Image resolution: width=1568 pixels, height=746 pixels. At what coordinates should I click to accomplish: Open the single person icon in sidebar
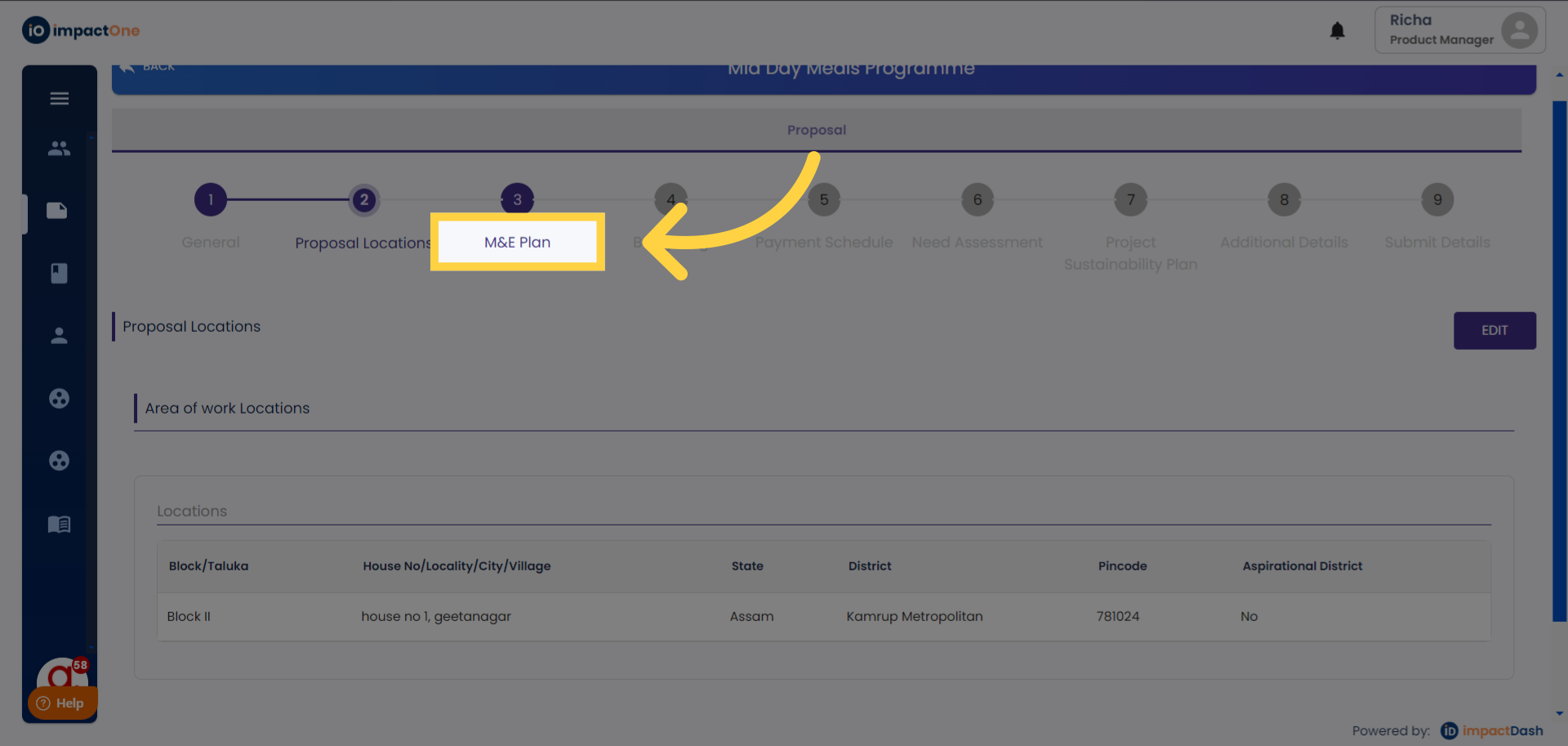tap(59, 336)
